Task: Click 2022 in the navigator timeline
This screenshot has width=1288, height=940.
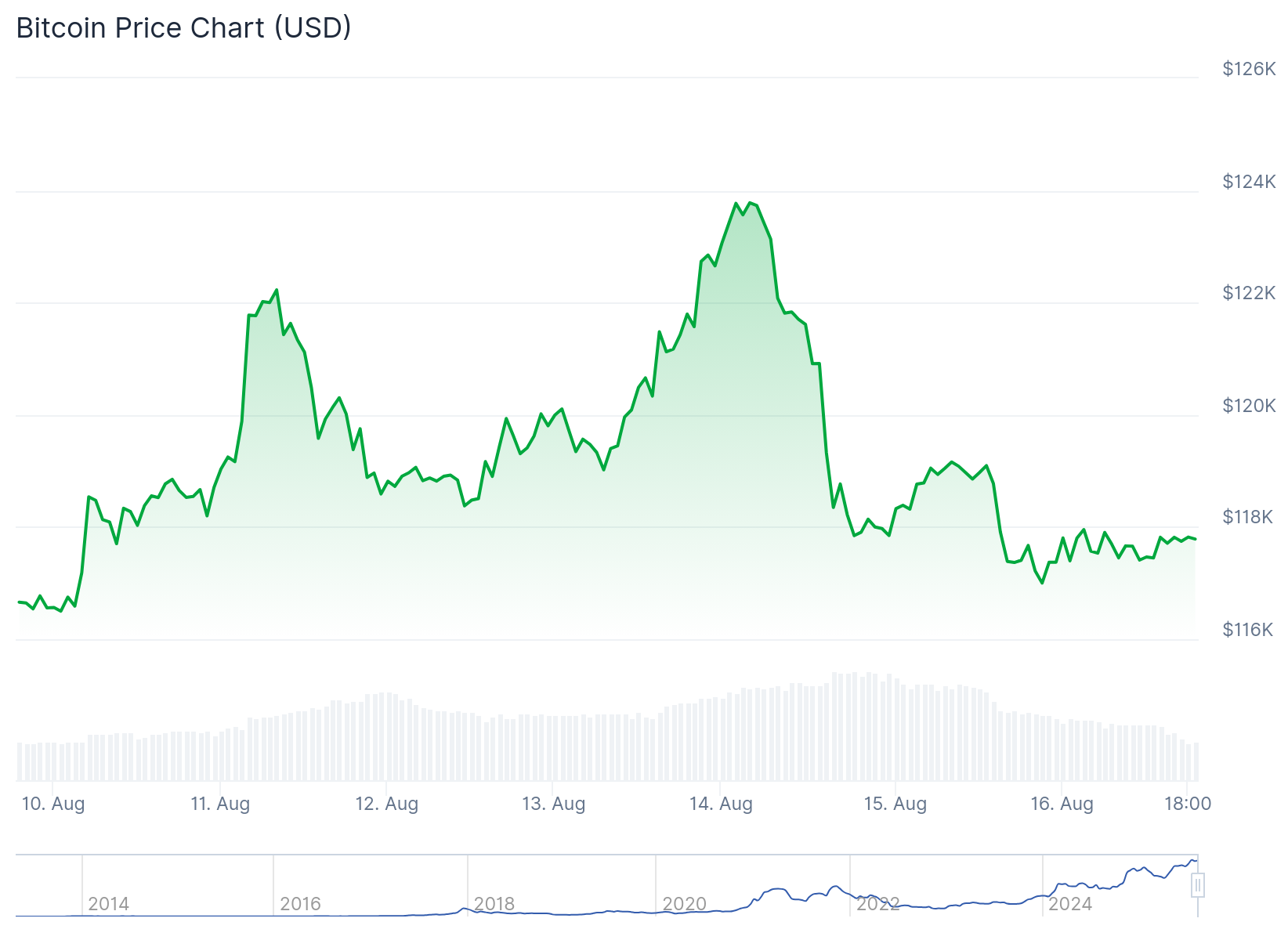Action: click(878, 904)
